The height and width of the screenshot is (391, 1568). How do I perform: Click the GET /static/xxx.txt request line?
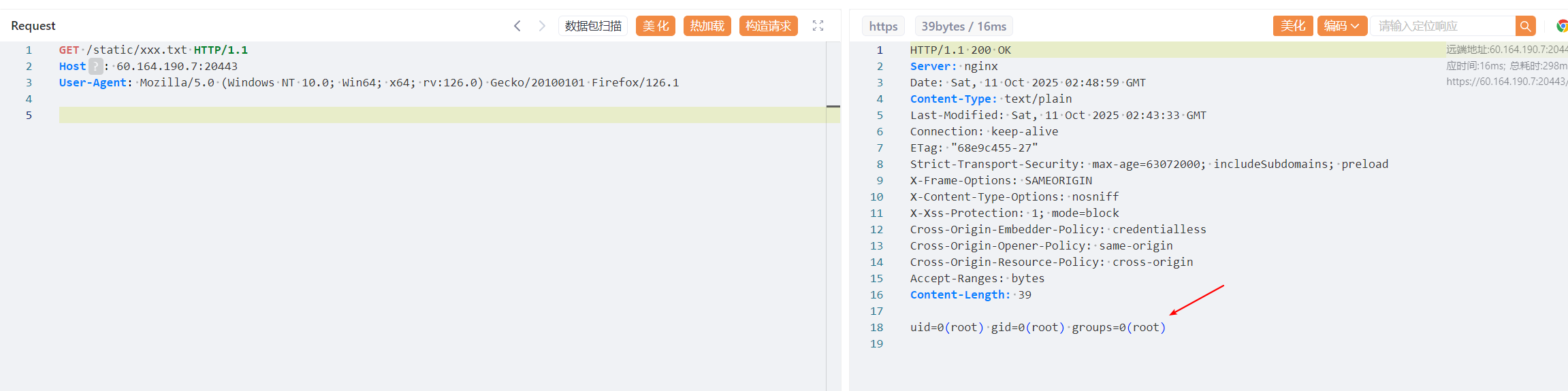coord(153,50)
